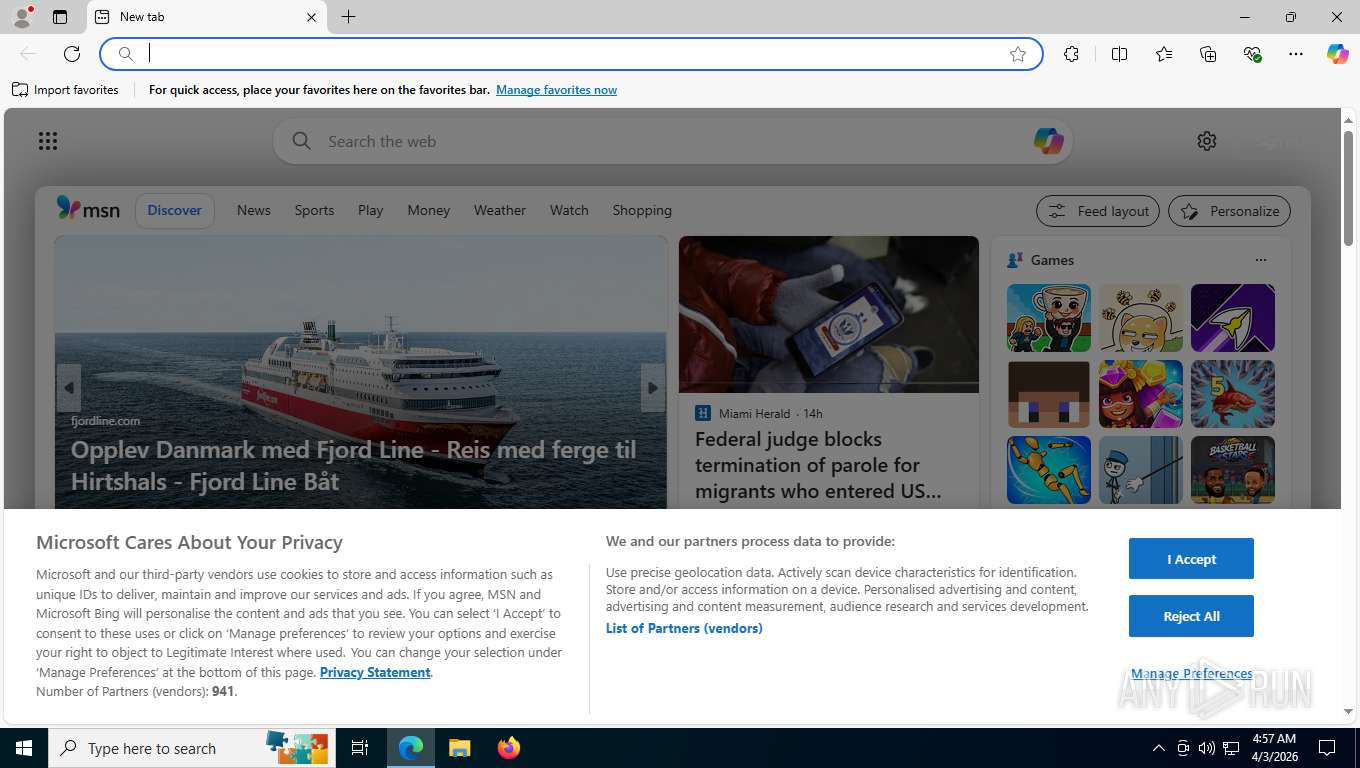Image resolution: width=1360 pixels, height=768 pixels.
Task: Open Games card more options
Action: 1261,260
